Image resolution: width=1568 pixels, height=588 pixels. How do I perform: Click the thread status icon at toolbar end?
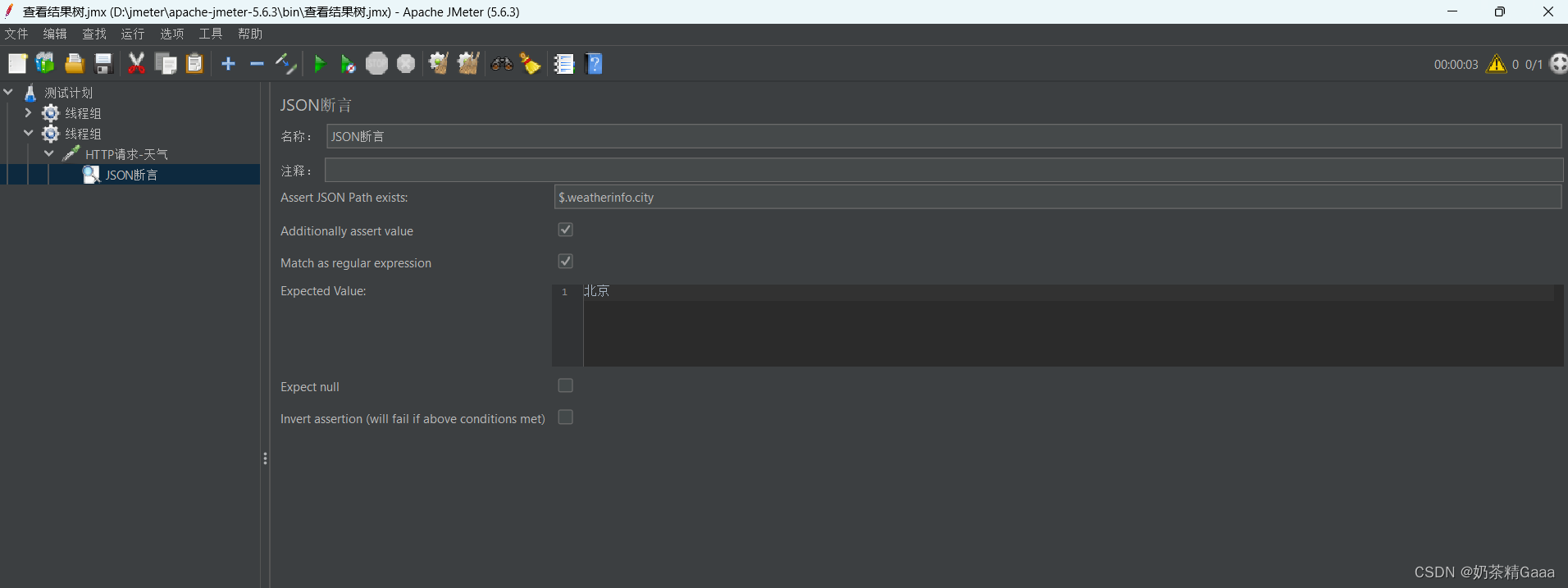point(1559,64)
